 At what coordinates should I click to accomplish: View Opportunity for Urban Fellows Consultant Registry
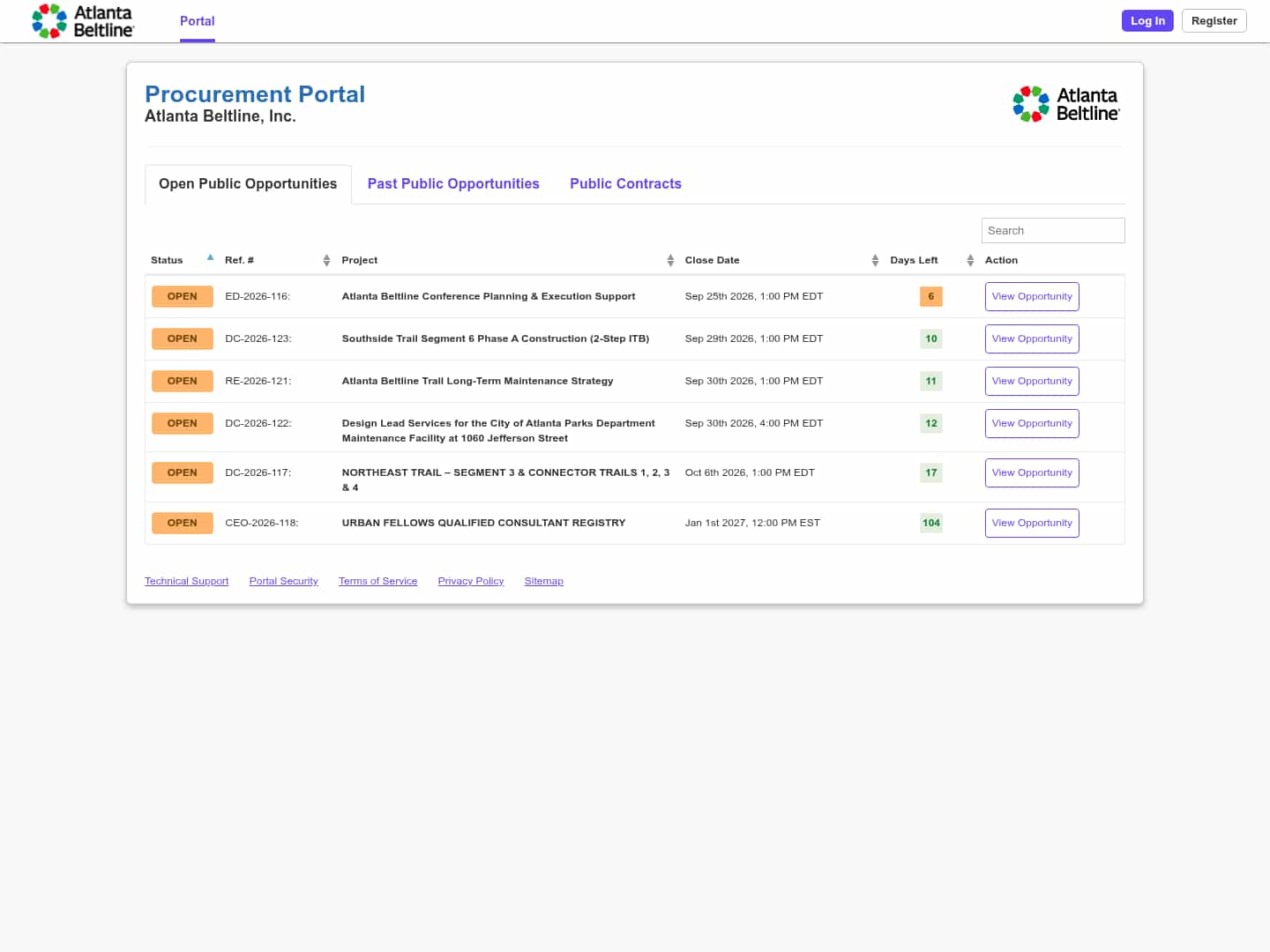(x=1032, y=524)
